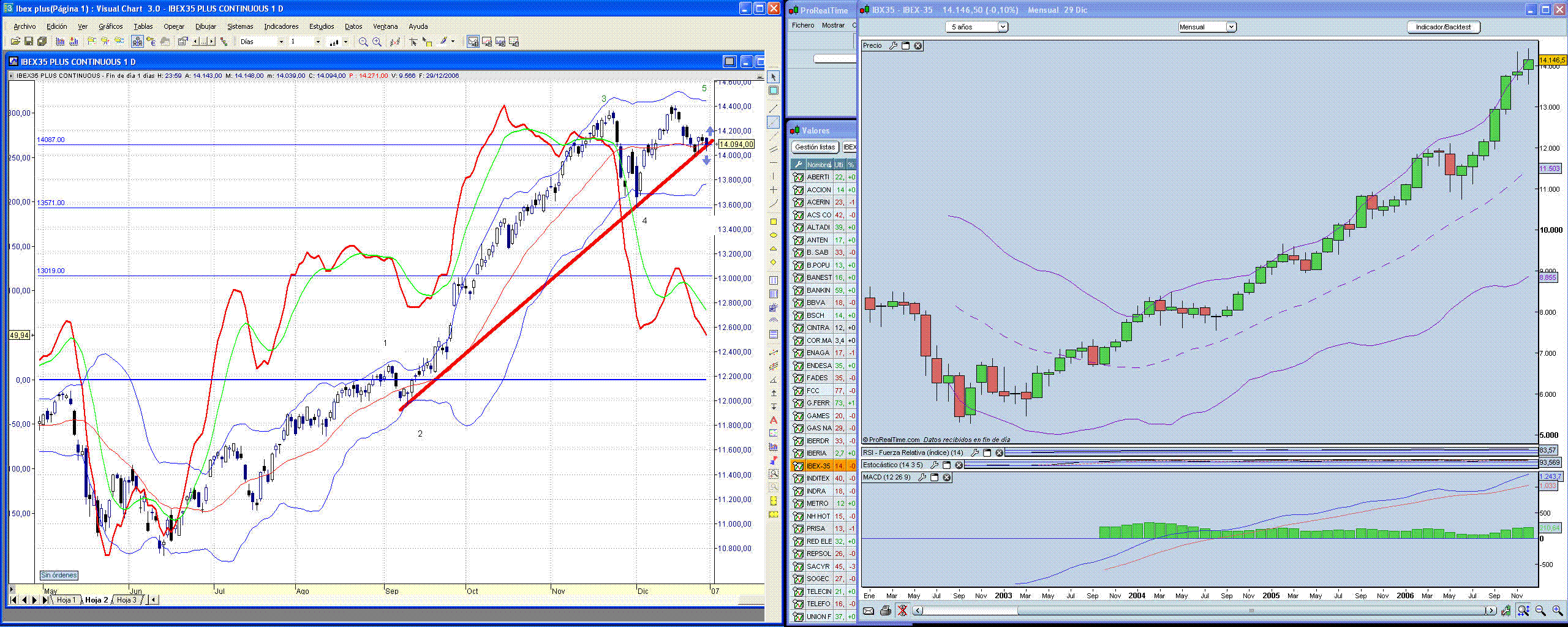This screenshot has width=1568, height=627.
Task: Click the wrench icon in Valores list header
Action: (797, 165)
